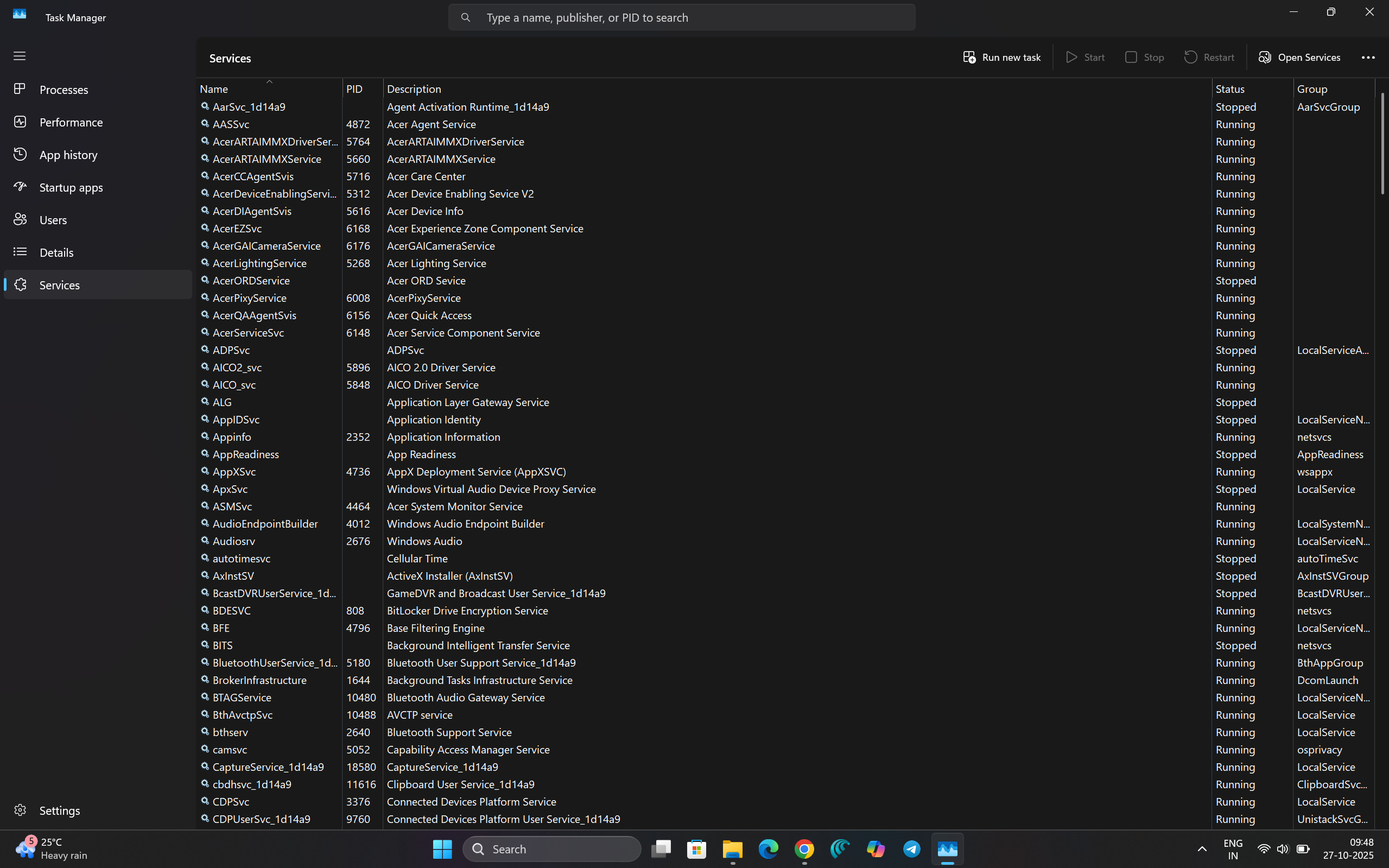1389x868 pixels.
Task: Click the Open Services button
Action: click(x=1299, y=58)
